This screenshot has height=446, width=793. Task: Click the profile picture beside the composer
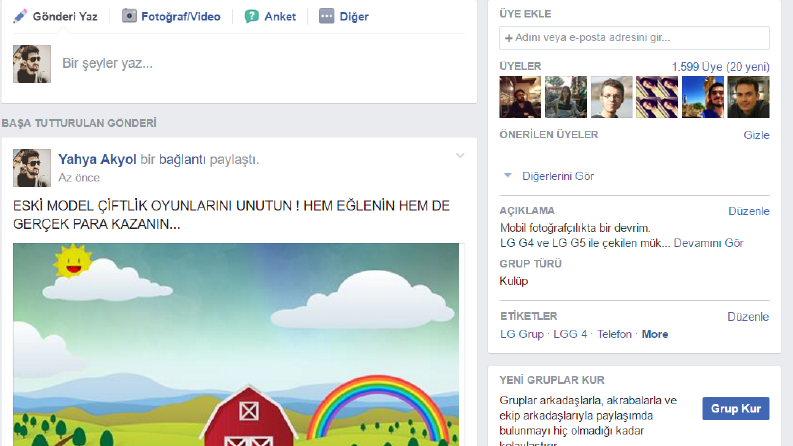pyautogui.click(x=32, y=64)
